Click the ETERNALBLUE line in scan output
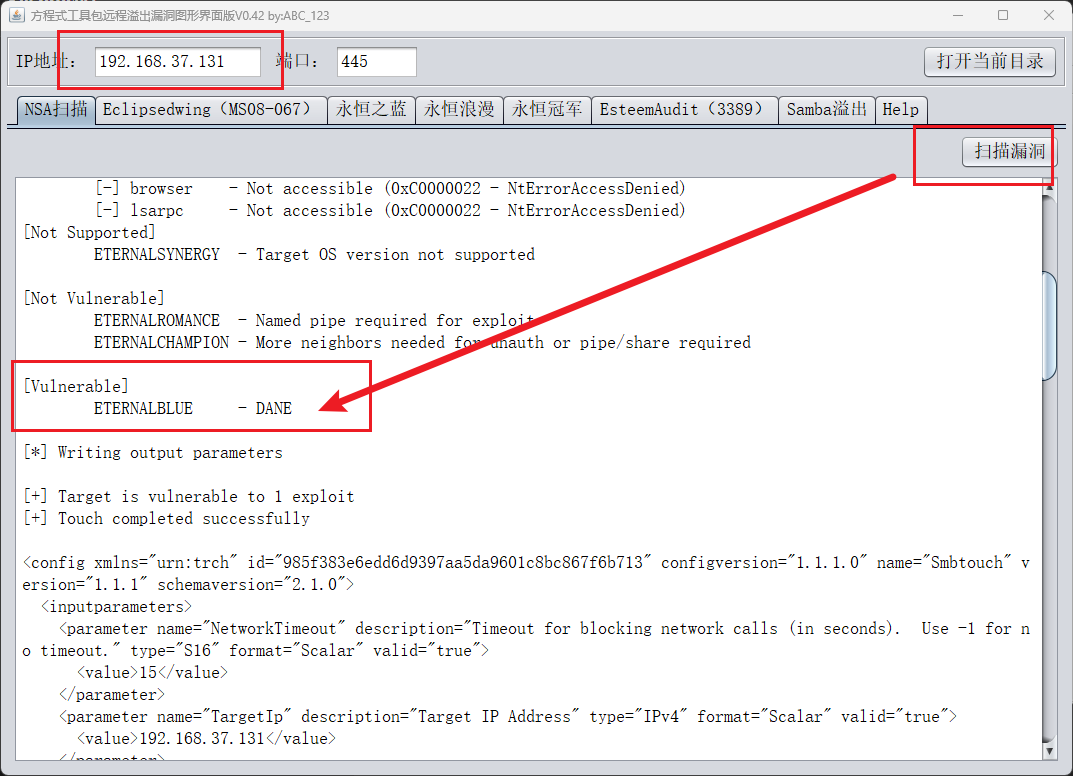The image size is (1073, 776). [193, 408]
